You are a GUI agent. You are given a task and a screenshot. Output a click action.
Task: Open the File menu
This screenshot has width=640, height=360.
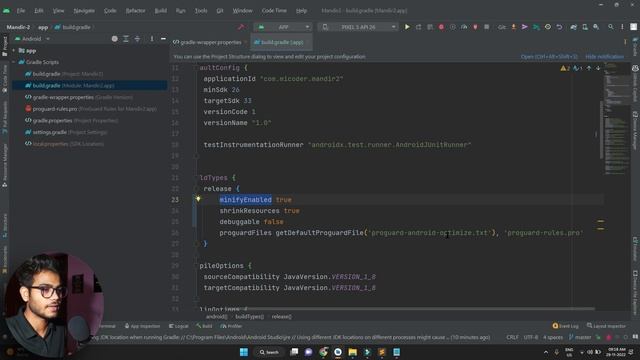[x=21, y=11]
